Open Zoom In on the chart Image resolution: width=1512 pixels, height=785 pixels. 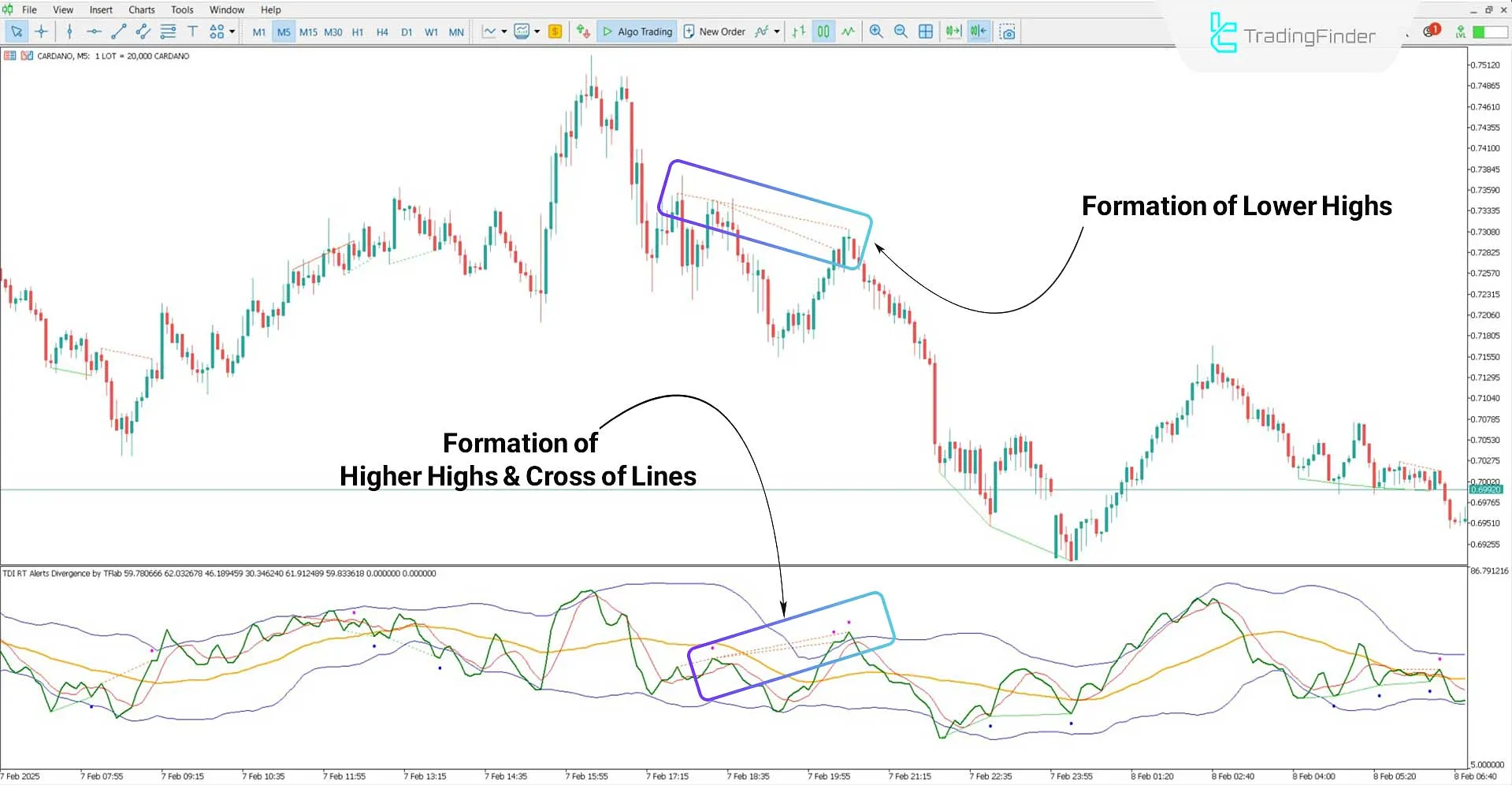tap(875, 32)
